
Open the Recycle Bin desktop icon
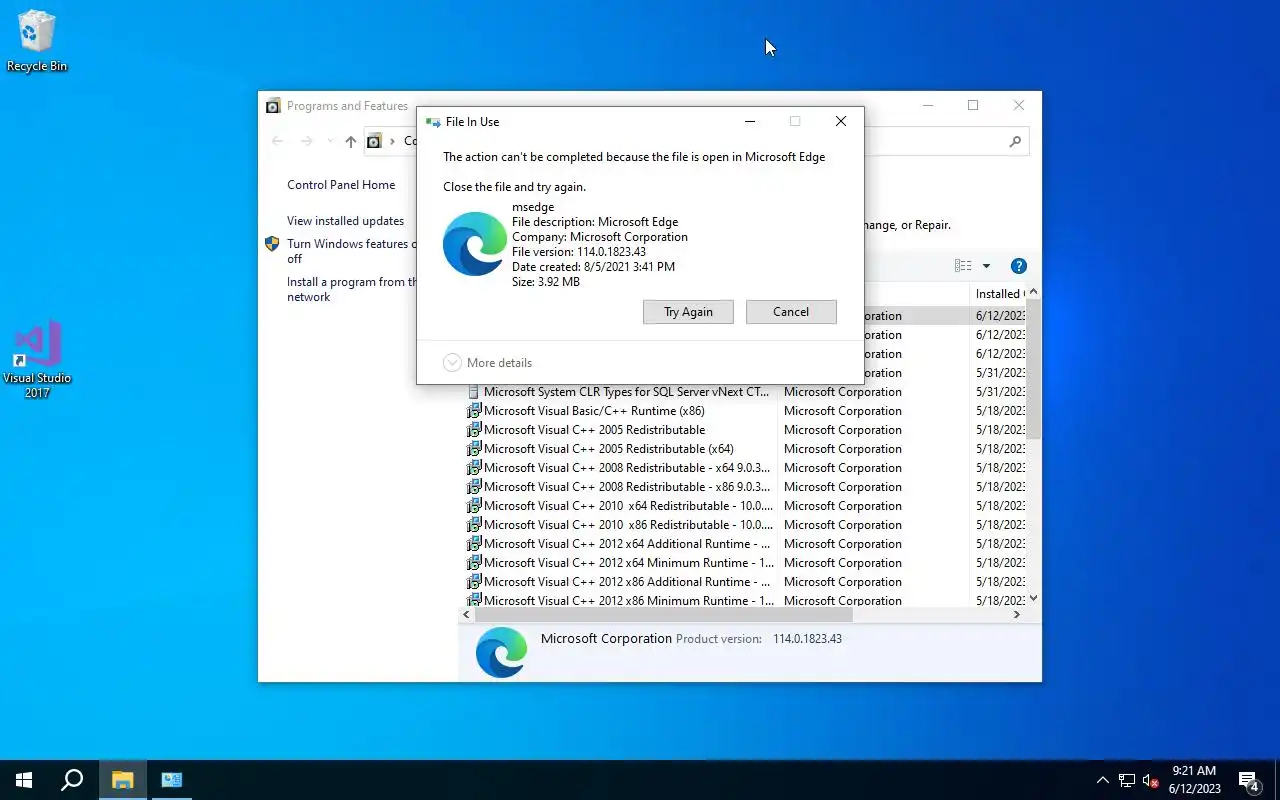coord(37,41)
